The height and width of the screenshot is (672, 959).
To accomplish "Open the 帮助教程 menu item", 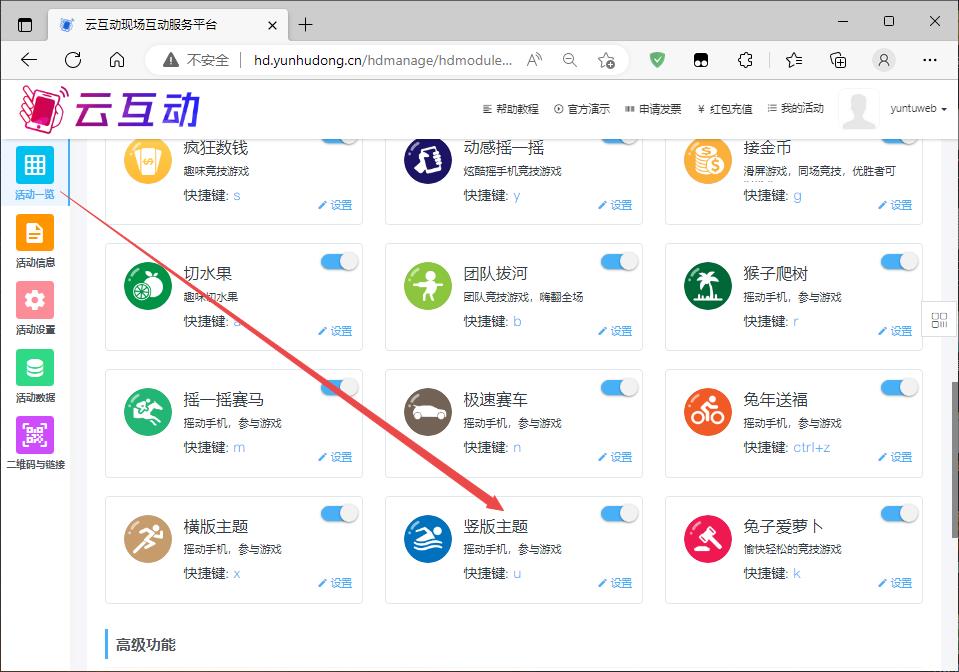I will (511, 109).
